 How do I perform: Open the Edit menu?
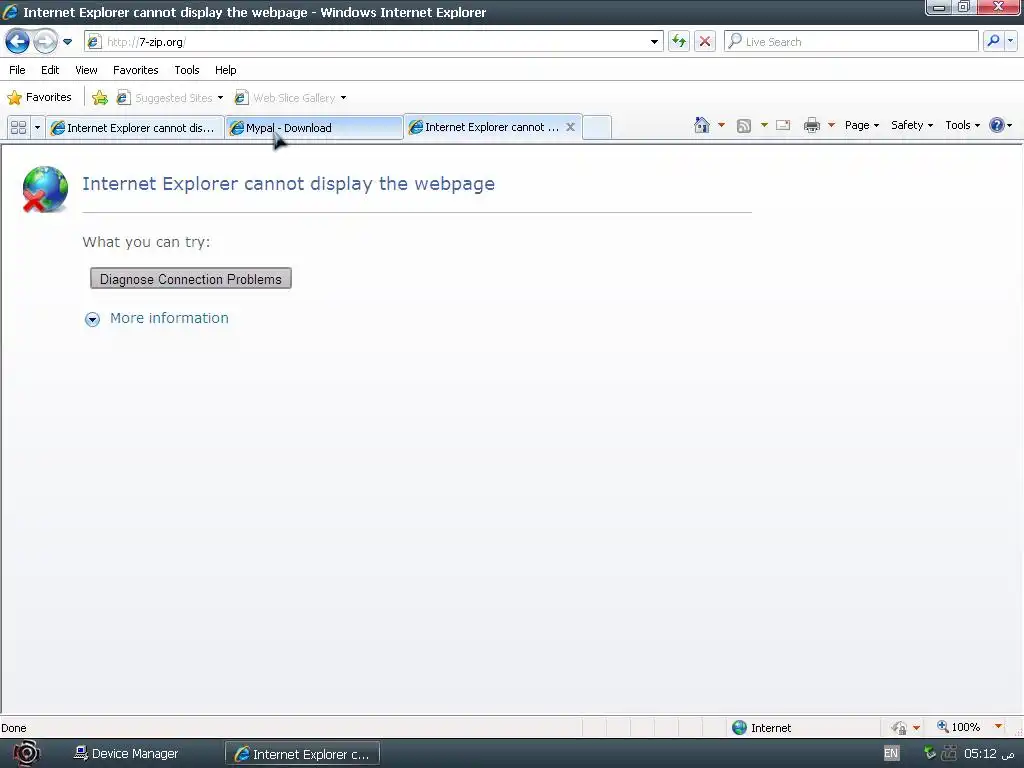[50, 70]
